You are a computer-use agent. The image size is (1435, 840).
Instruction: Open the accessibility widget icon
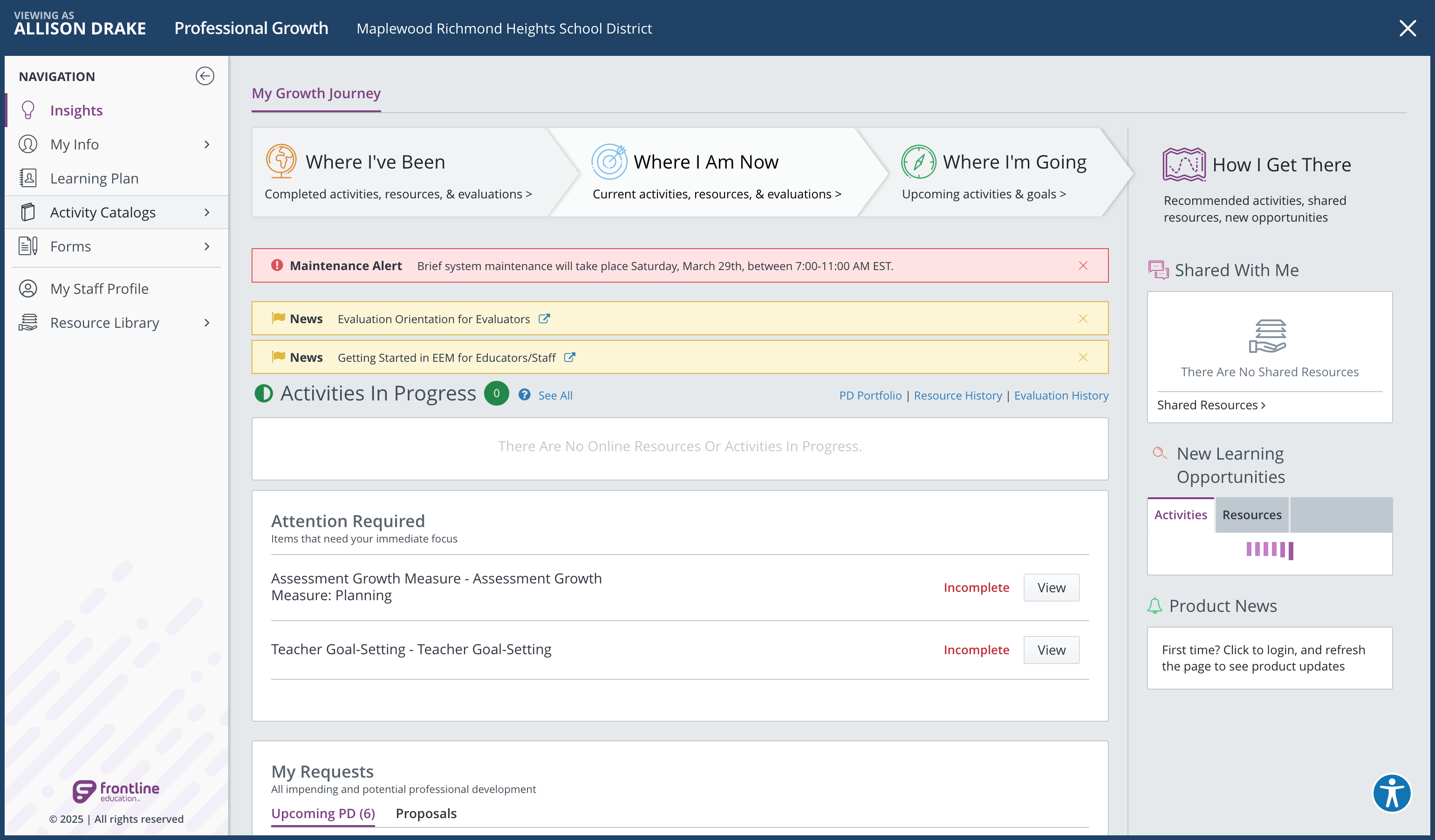(x=1392, y=793)
